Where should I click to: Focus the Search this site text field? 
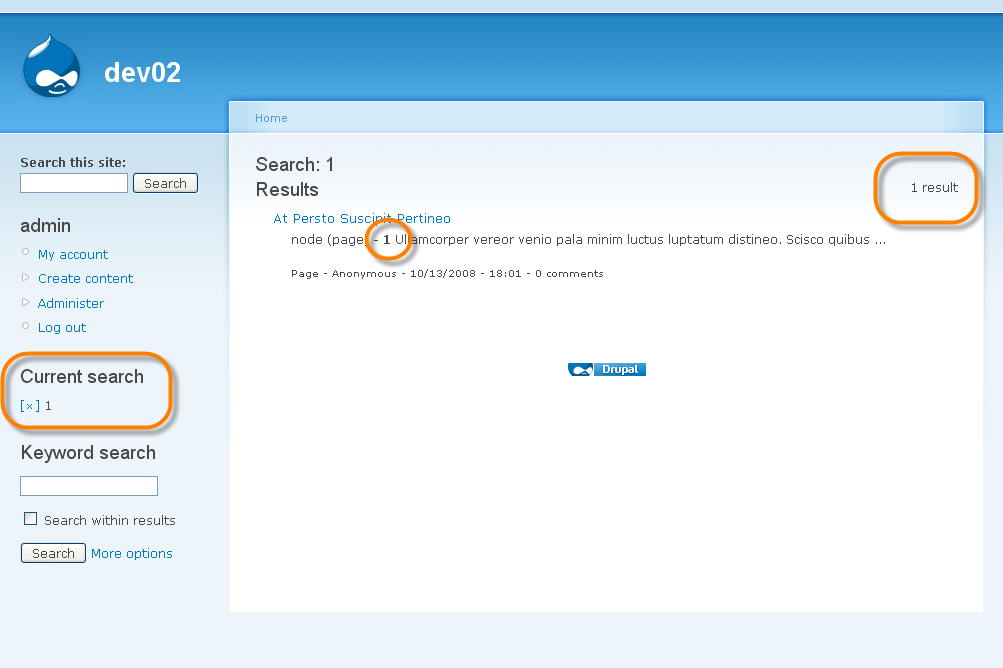(74, 183)
